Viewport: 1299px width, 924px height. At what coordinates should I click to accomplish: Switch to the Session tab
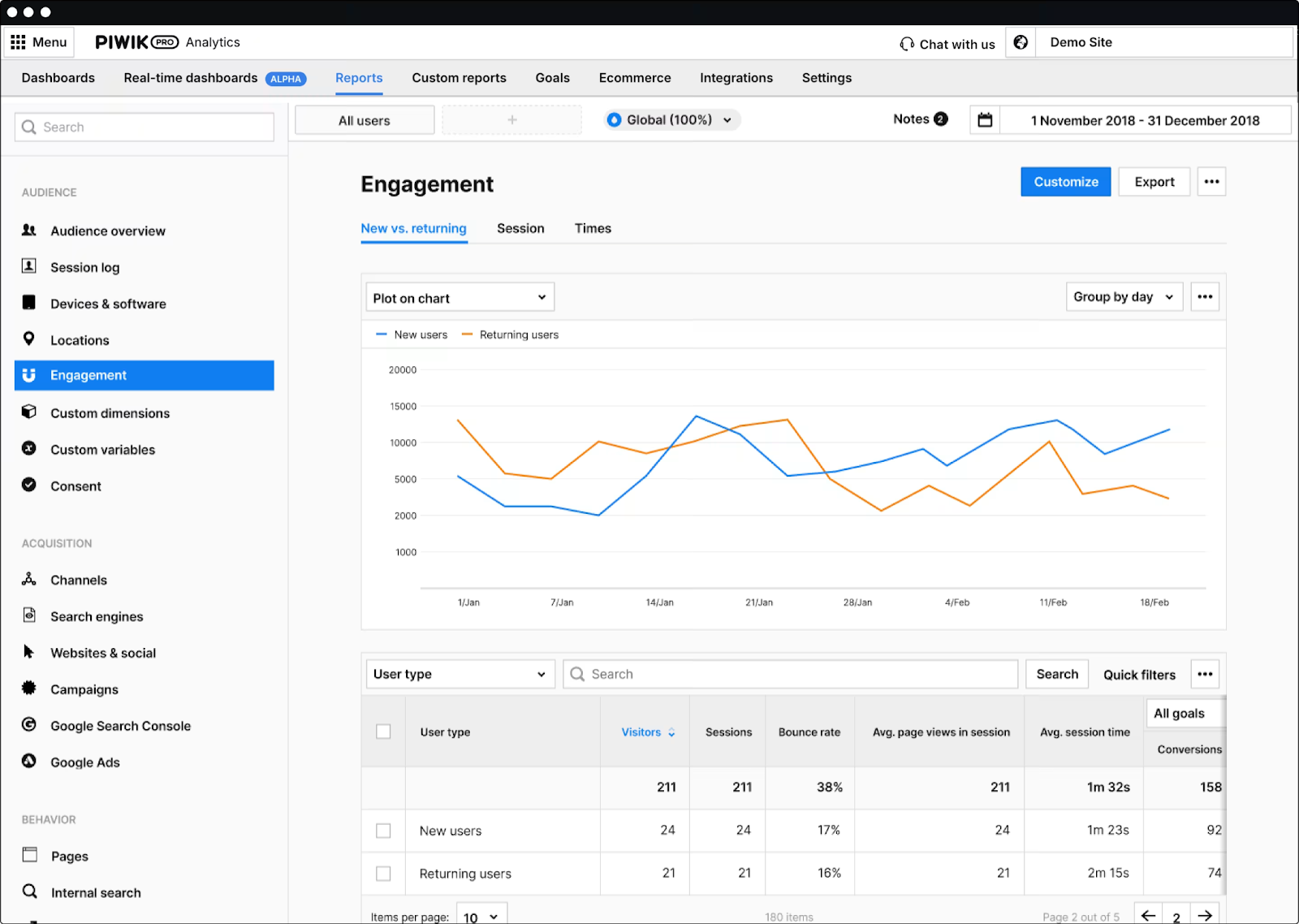(x=520, y=228)
